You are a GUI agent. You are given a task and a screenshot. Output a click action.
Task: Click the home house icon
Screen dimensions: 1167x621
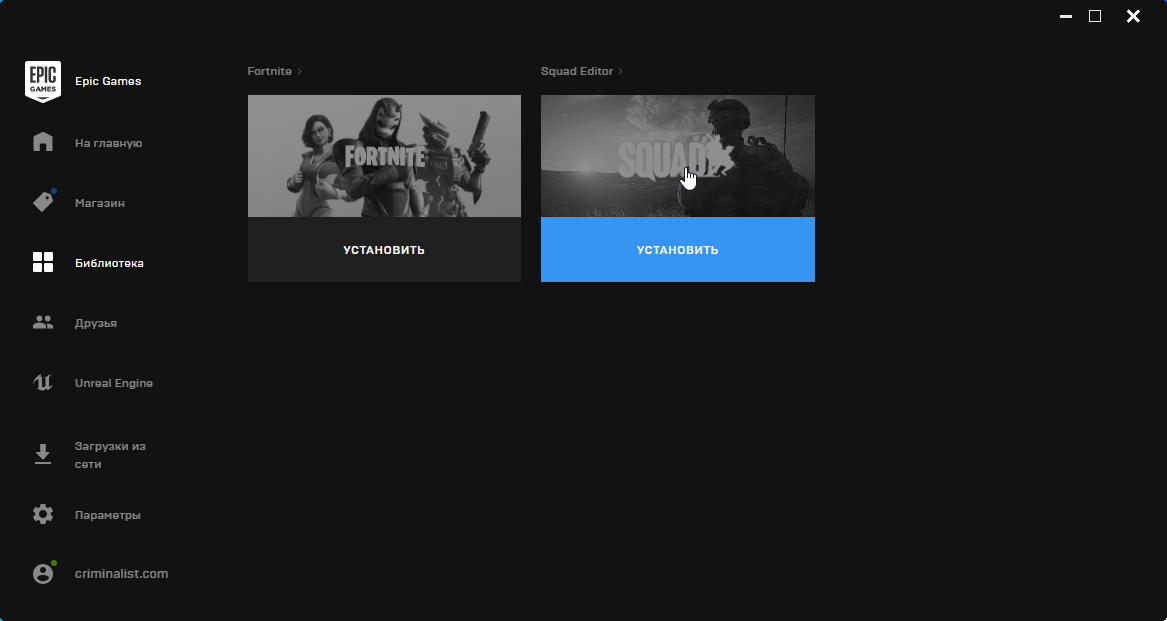point(43,142)
